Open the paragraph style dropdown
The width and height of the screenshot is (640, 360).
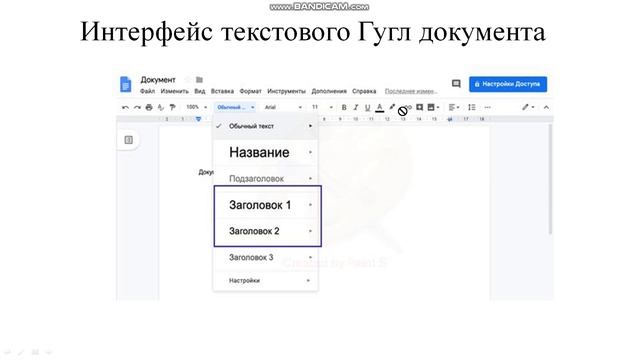pyautogui.click(x=236, y=107)
